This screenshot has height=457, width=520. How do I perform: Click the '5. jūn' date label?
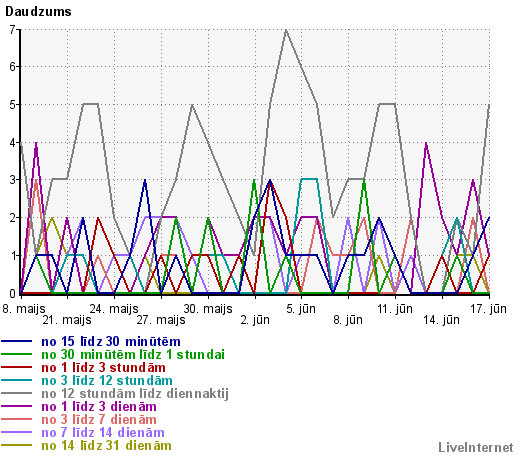(x=301, y=309)
